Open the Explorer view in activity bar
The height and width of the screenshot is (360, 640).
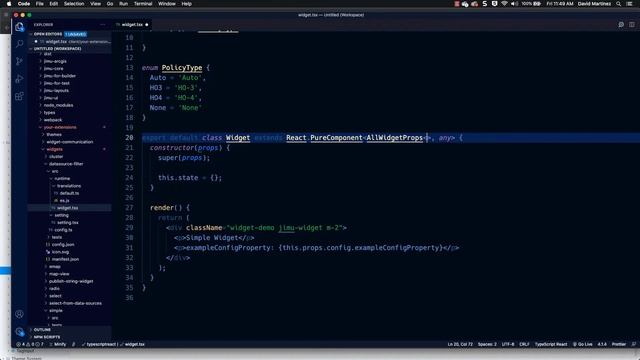pos(19,27)
